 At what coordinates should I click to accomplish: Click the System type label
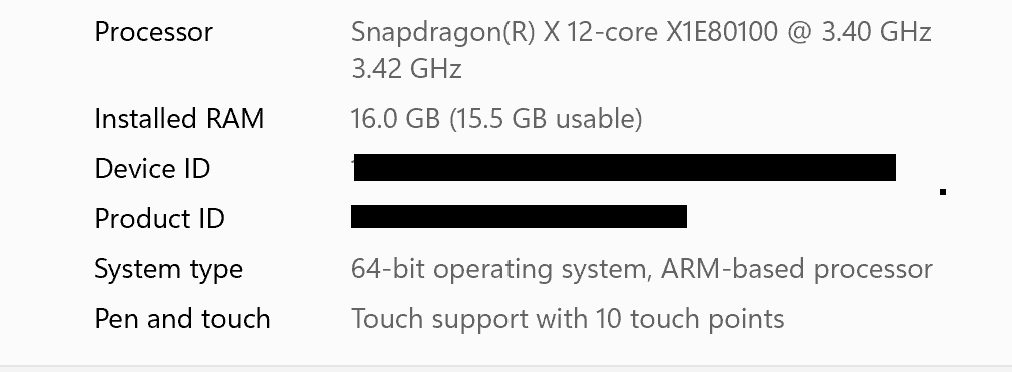click(168, 269)
